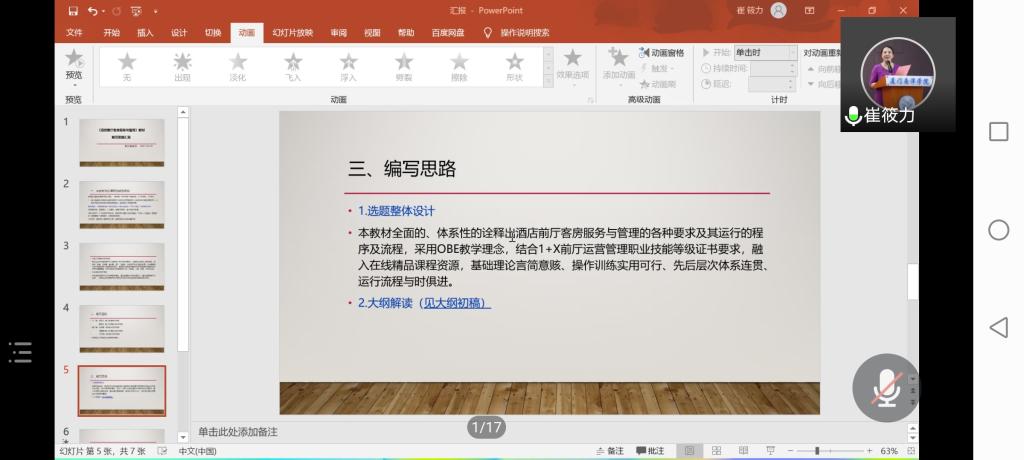Select the 出现 animation effect
This screenshot has width=1024, height=460.
tap(182, 66)
